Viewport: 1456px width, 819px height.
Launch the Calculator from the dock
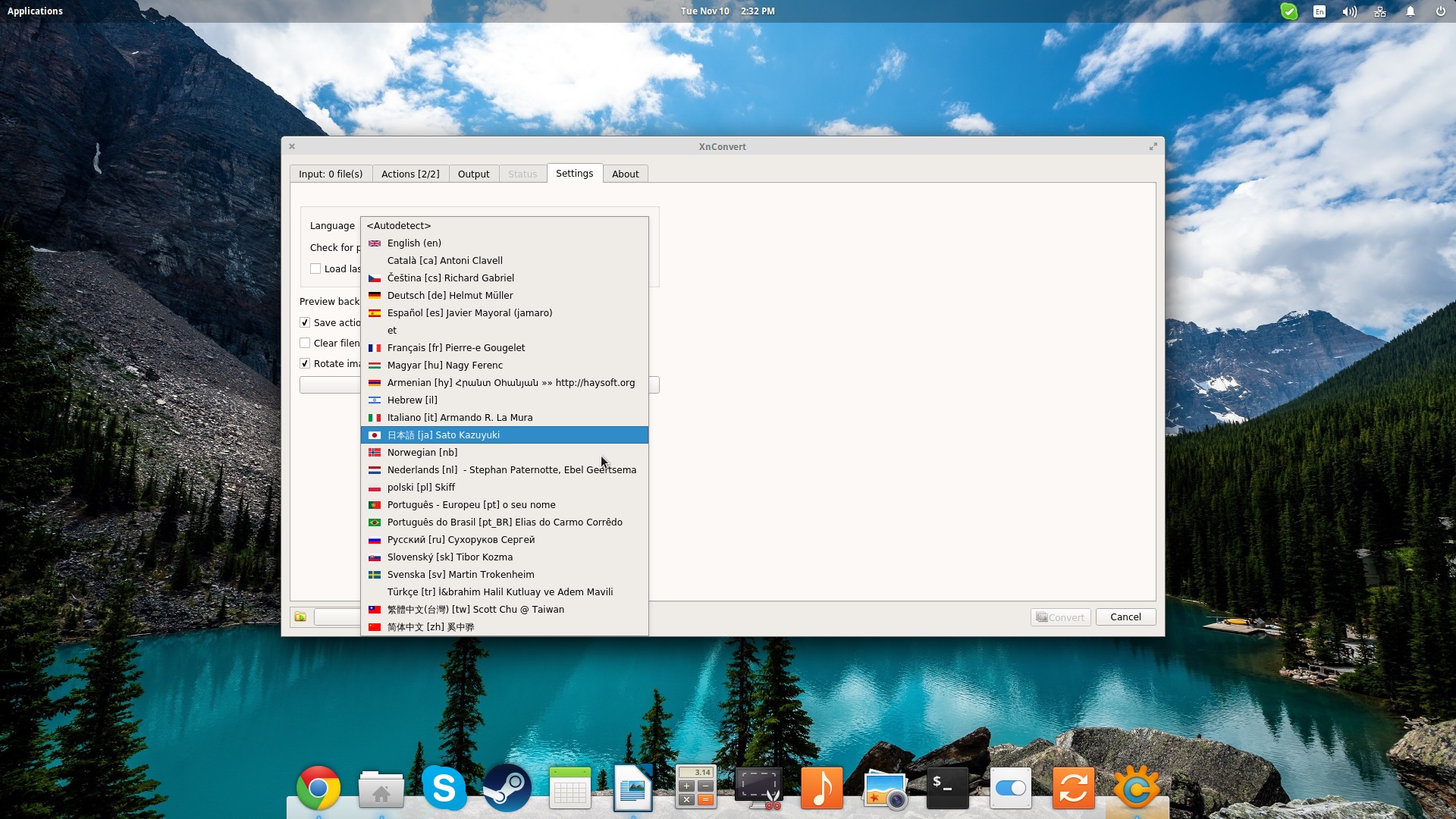click(696, 788)
